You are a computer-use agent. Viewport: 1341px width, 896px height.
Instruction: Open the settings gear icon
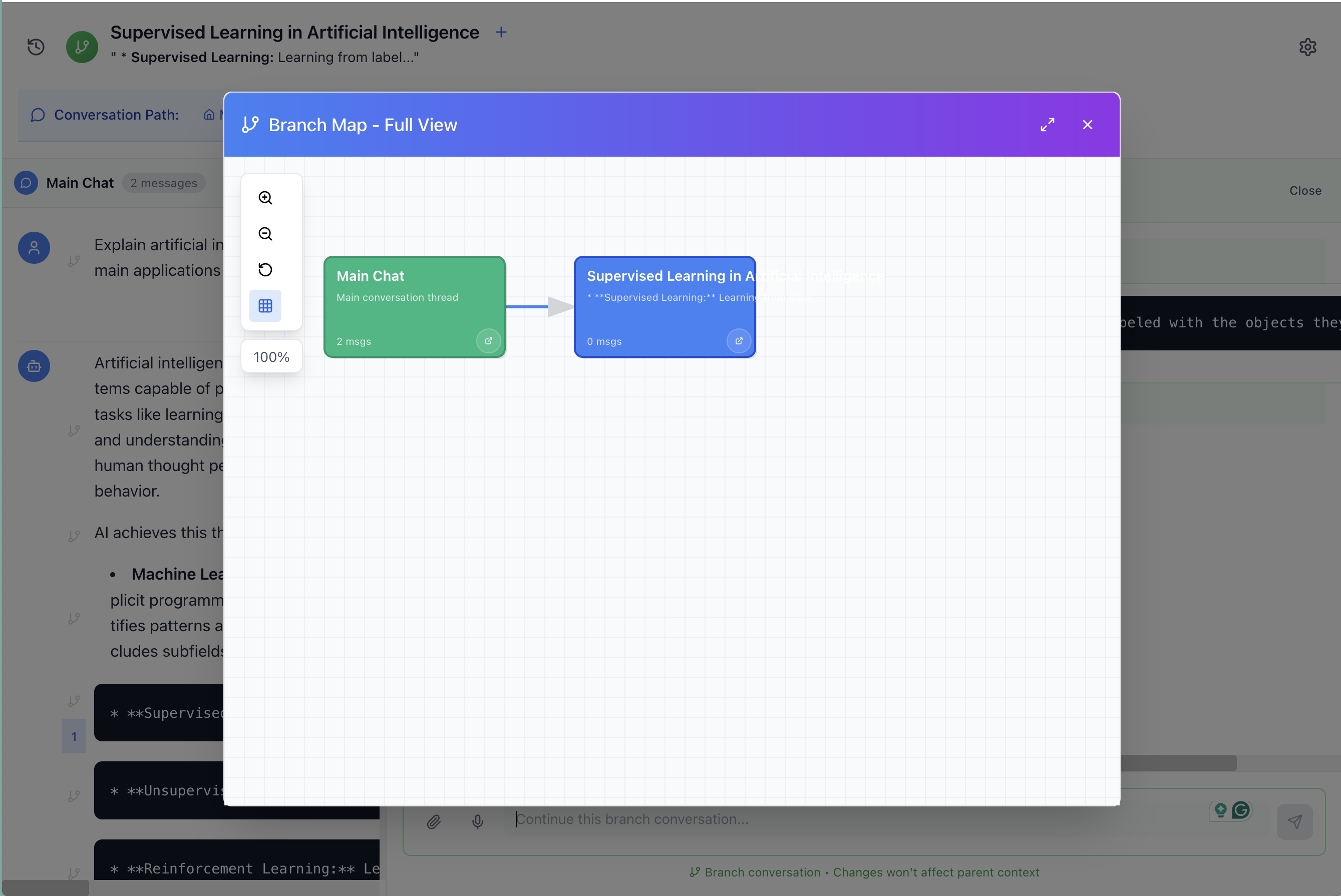coord(1308,47)
